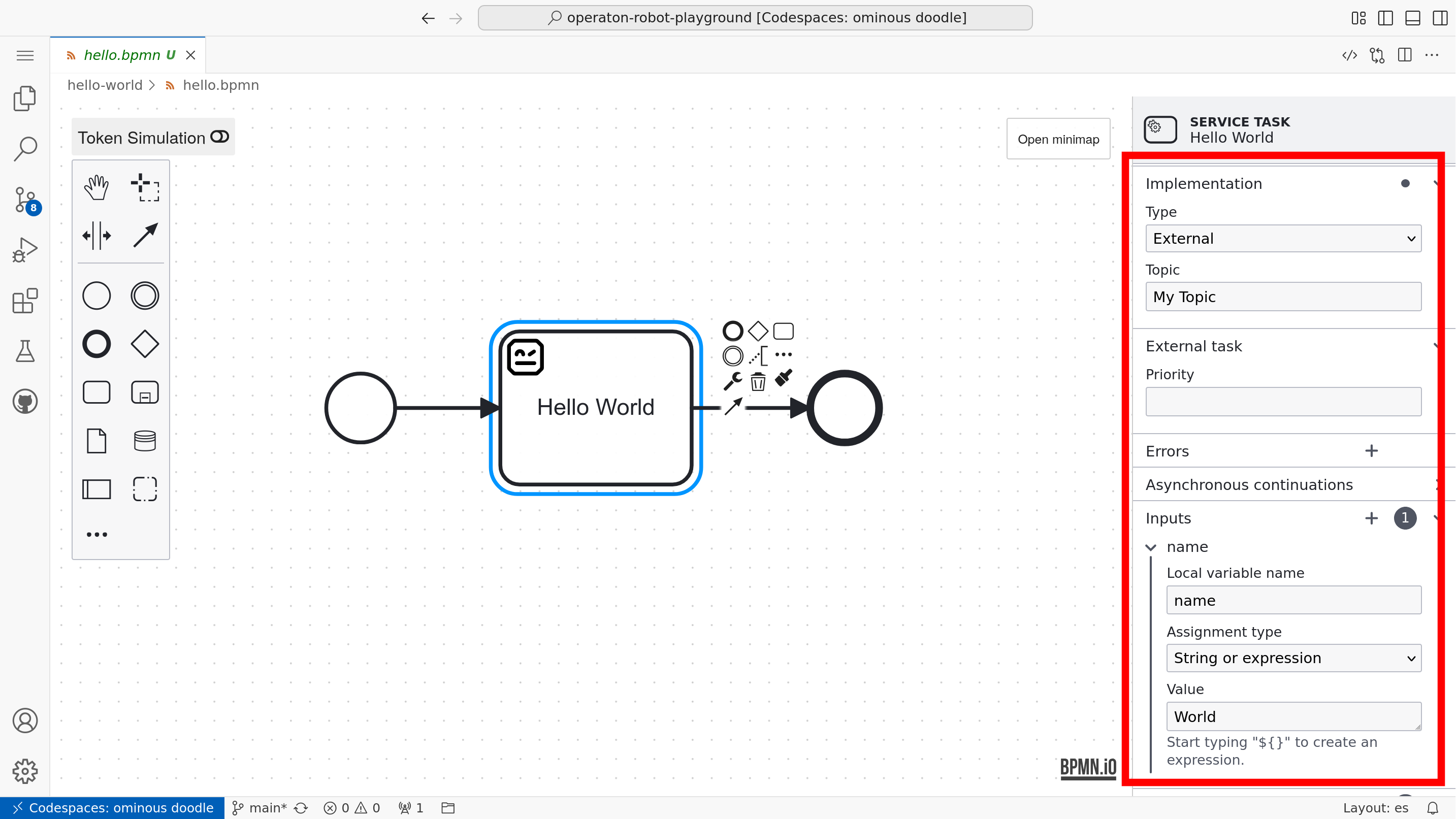
Task: Click hello-world in the breadcrumb
Action: point(105,85)
